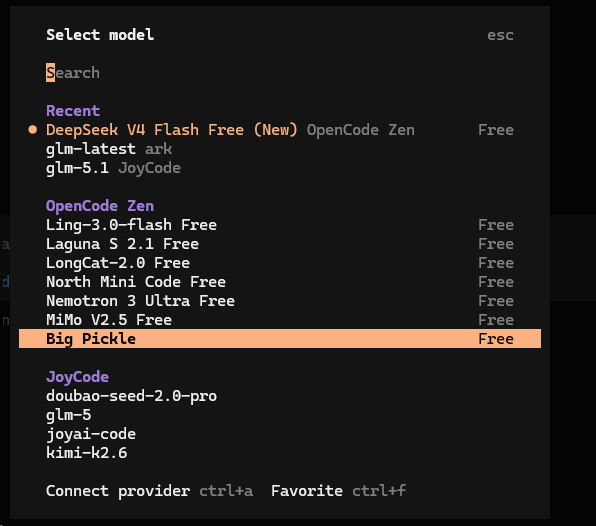Screen dimensions: 596x526
Task: Select Nemotron 3 Ultra Free model
Action: pyautogui.click(x=280, y=301)
